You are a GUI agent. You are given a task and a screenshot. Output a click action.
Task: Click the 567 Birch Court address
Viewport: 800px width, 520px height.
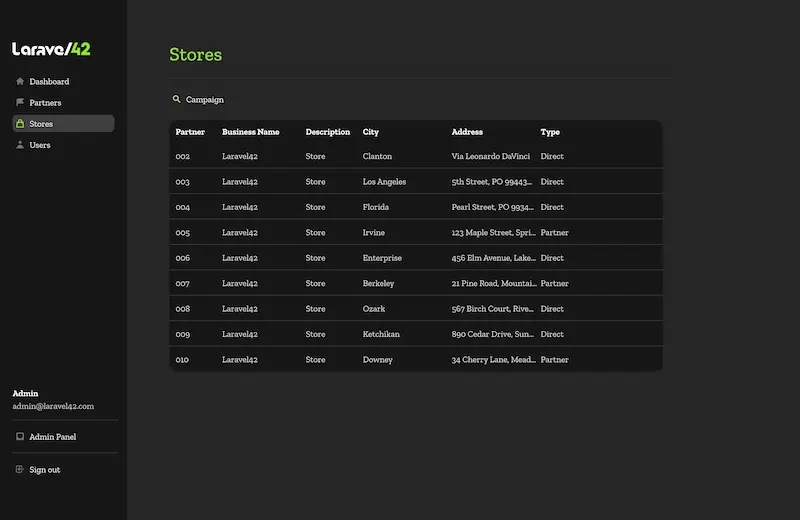(492, 309)
